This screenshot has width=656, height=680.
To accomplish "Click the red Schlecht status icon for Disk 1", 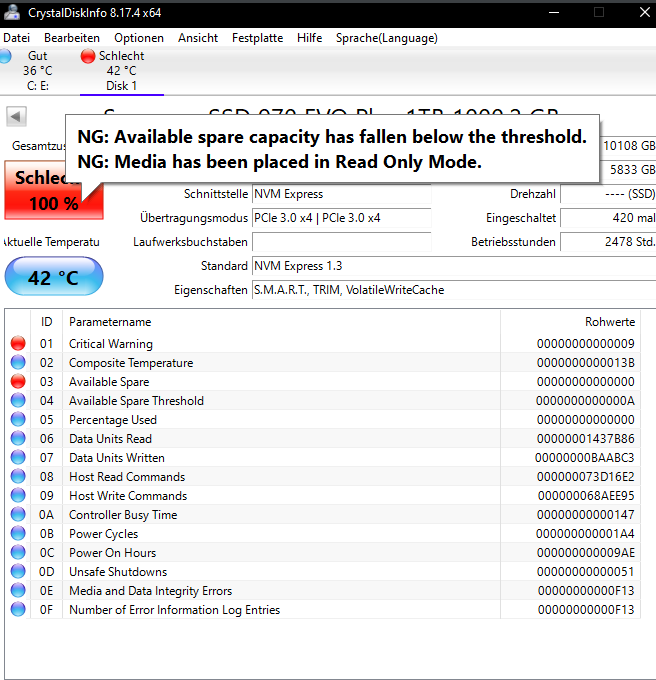I will click(88, 56).
